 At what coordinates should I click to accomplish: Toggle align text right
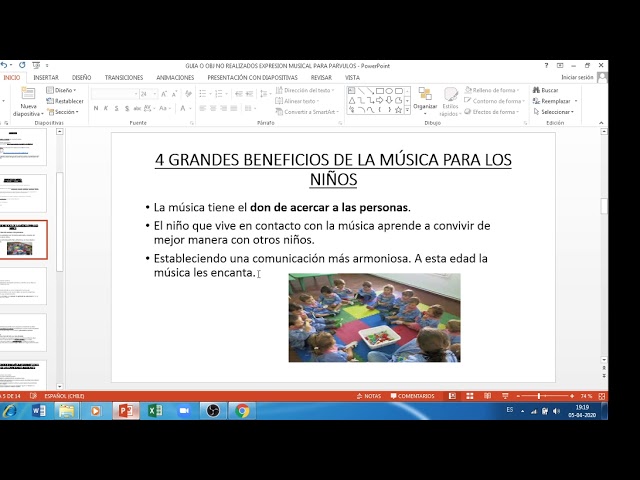(x=223, y=108)
